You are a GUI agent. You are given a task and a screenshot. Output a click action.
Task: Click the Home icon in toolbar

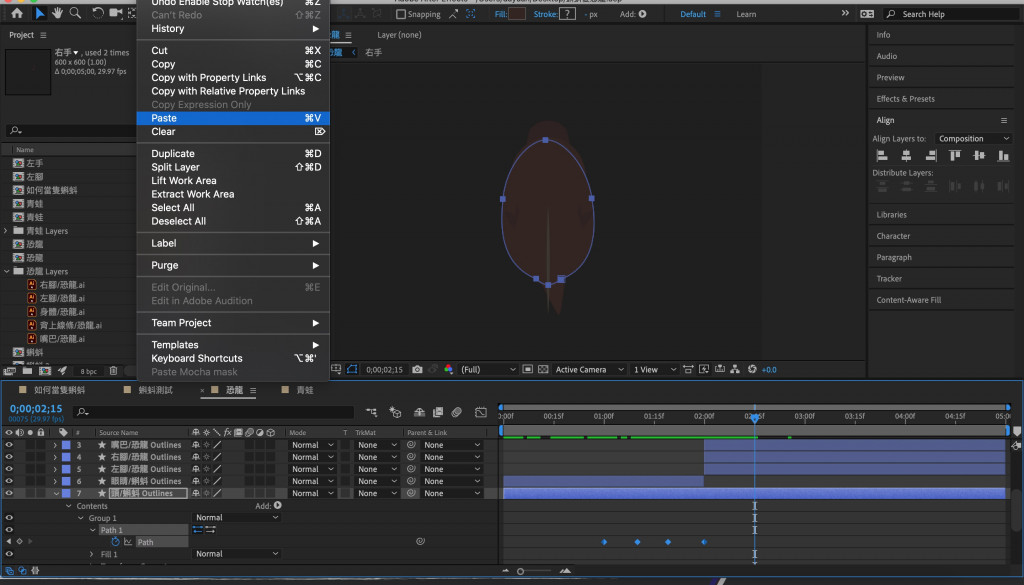(x=17, y=13)
